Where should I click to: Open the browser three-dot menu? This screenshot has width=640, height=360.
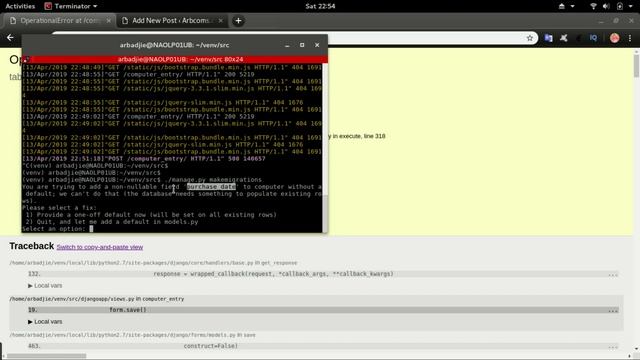click(630, 38)
